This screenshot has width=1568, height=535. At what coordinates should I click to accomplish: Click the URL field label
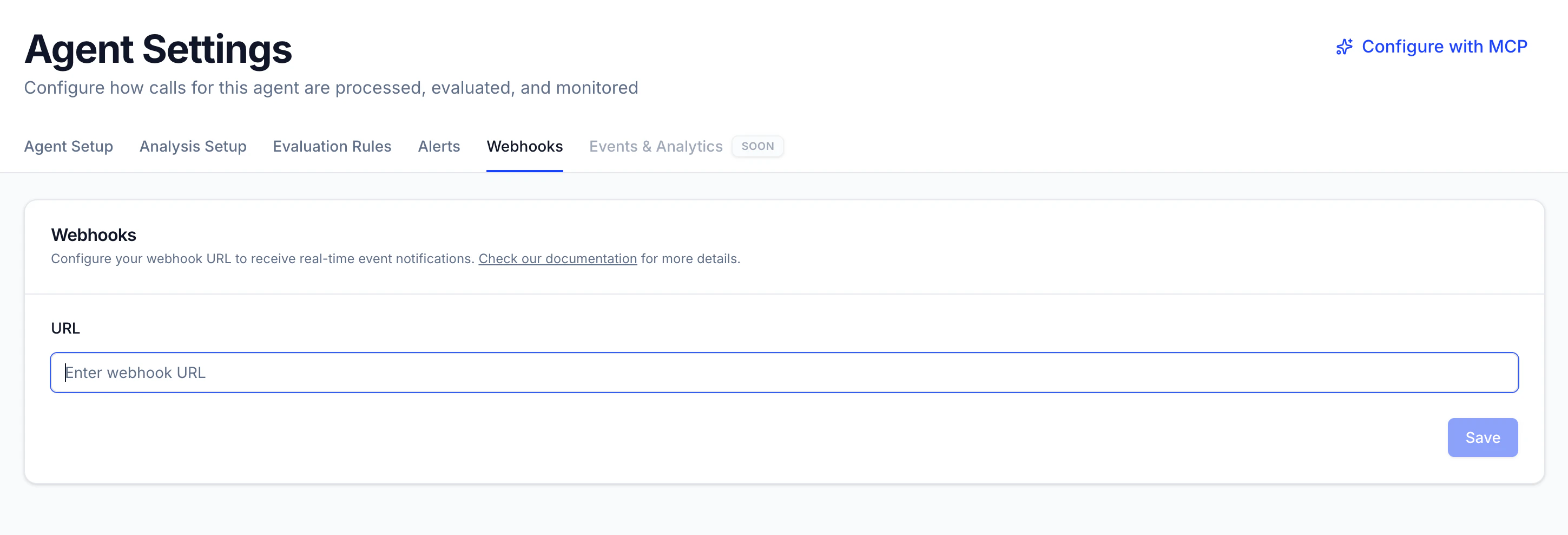coord(65,328)
